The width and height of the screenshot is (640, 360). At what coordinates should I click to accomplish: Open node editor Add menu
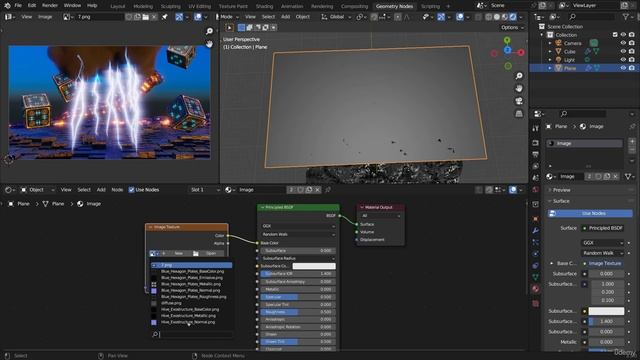(101, 190)
